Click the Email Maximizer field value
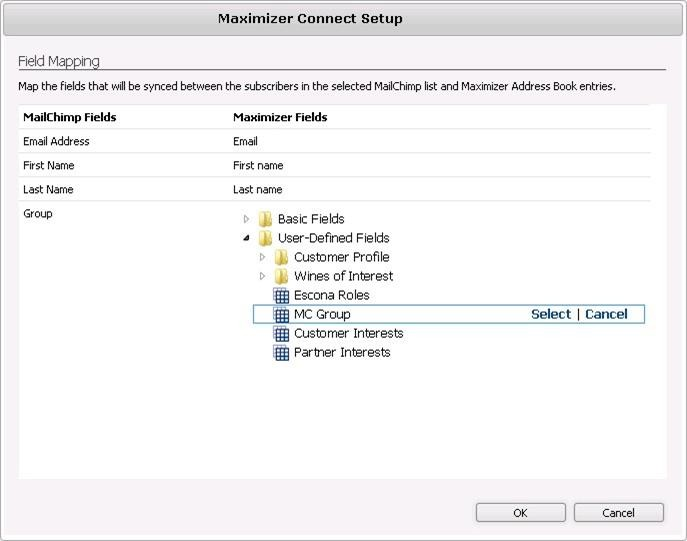687x541 pixels. point(245,141)
